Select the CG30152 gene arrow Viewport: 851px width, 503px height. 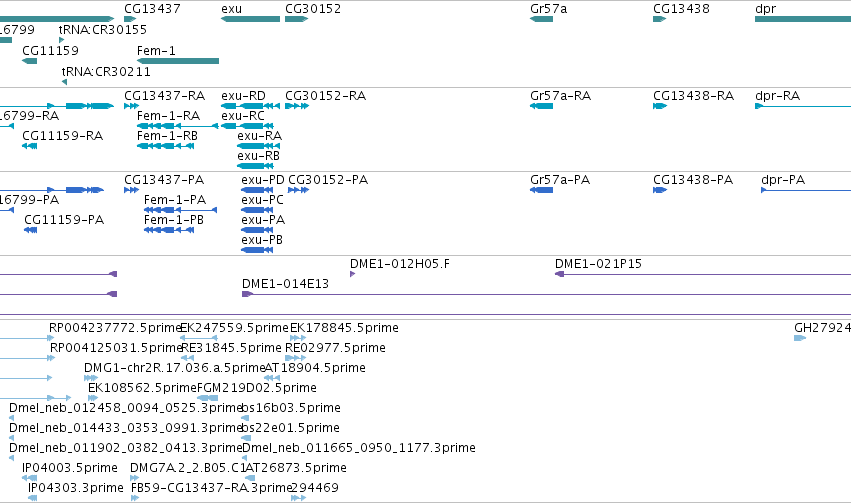(296, 19)
